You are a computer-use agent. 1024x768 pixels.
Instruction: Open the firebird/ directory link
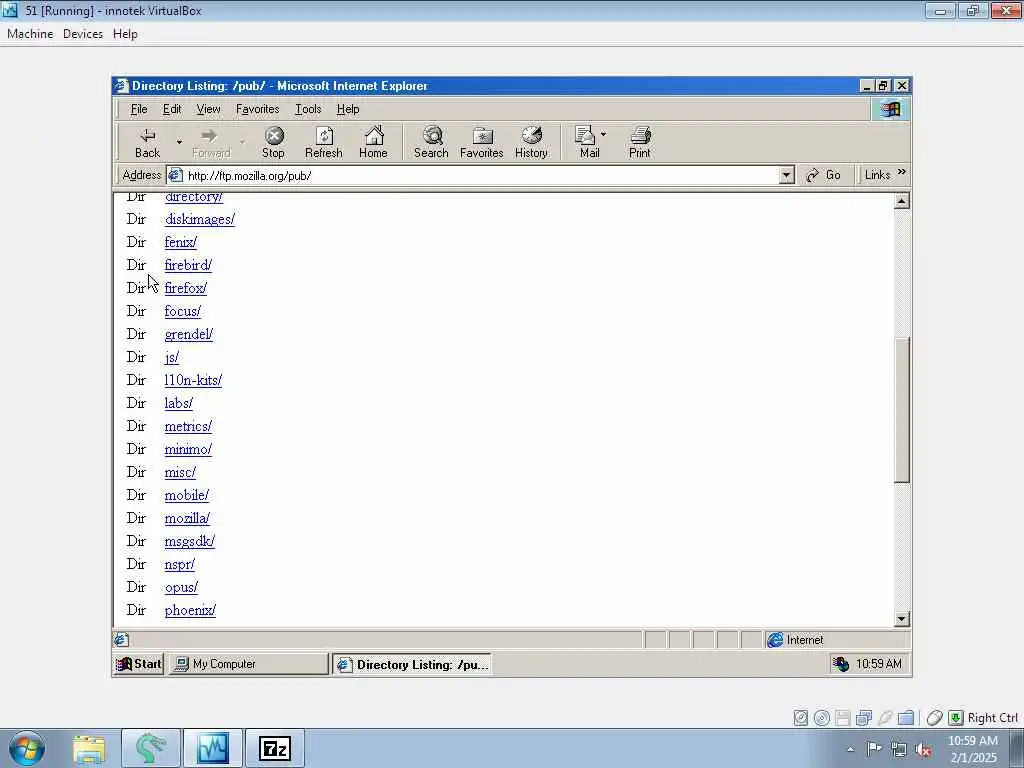[188, 265]
